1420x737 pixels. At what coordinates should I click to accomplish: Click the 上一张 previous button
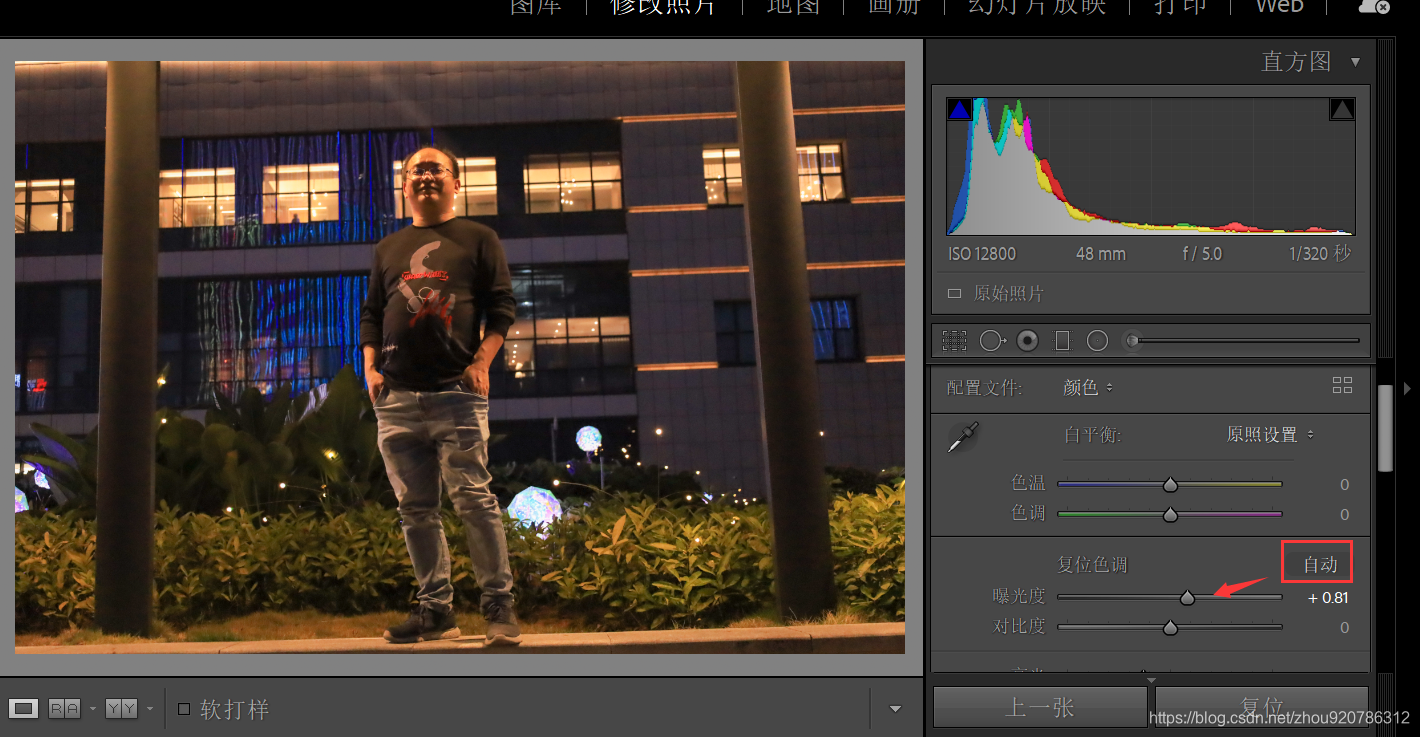pyautogui.click(x=1040, y=707)
